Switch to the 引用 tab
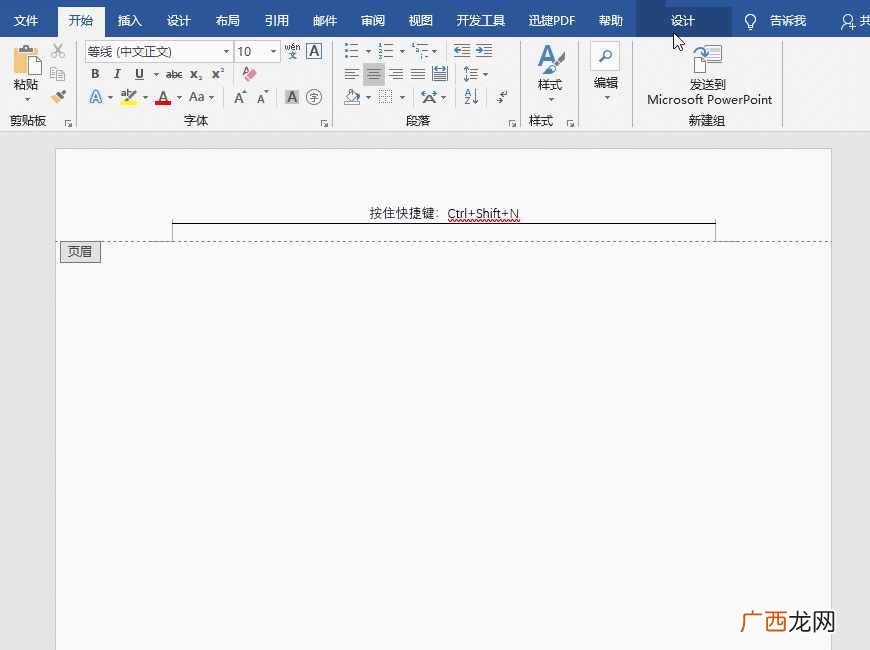The image size is (870, 650). coord(276,21)
